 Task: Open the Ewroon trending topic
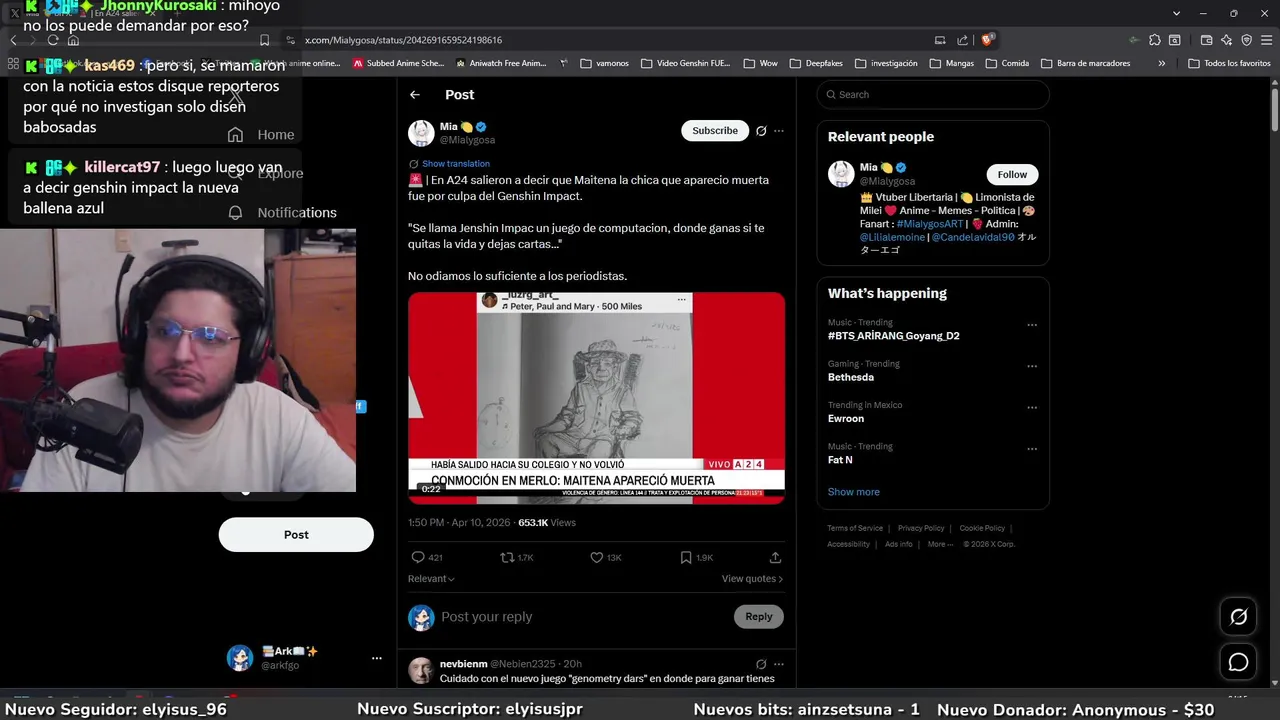pyautogui.click(x=846, y=419)
